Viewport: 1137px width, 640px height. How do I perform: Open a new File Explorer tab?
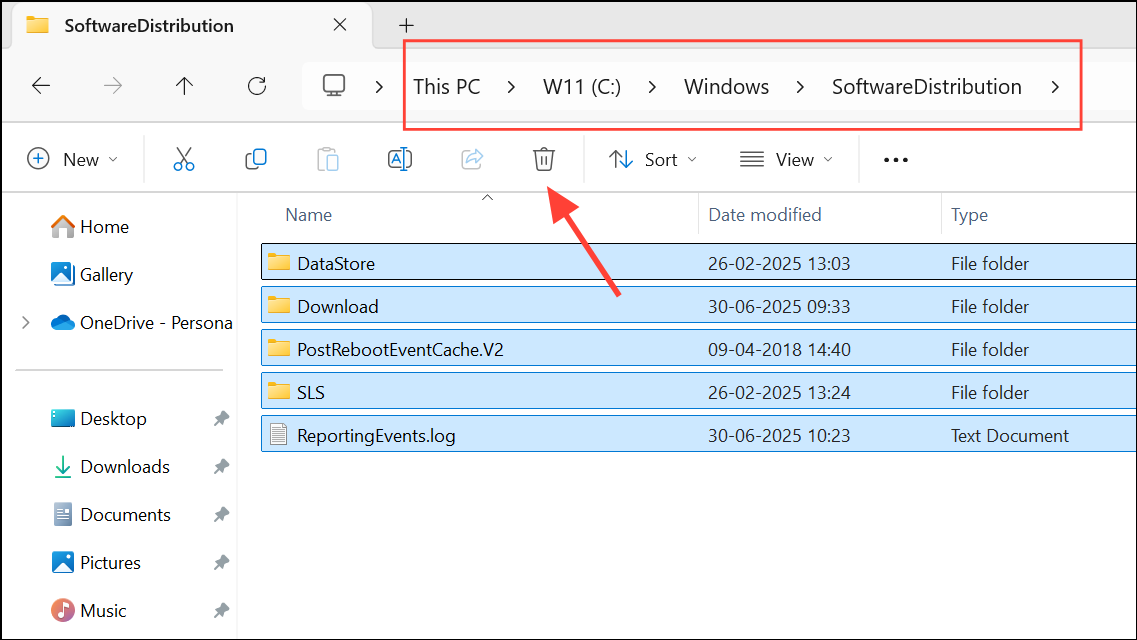click(406, 25)
